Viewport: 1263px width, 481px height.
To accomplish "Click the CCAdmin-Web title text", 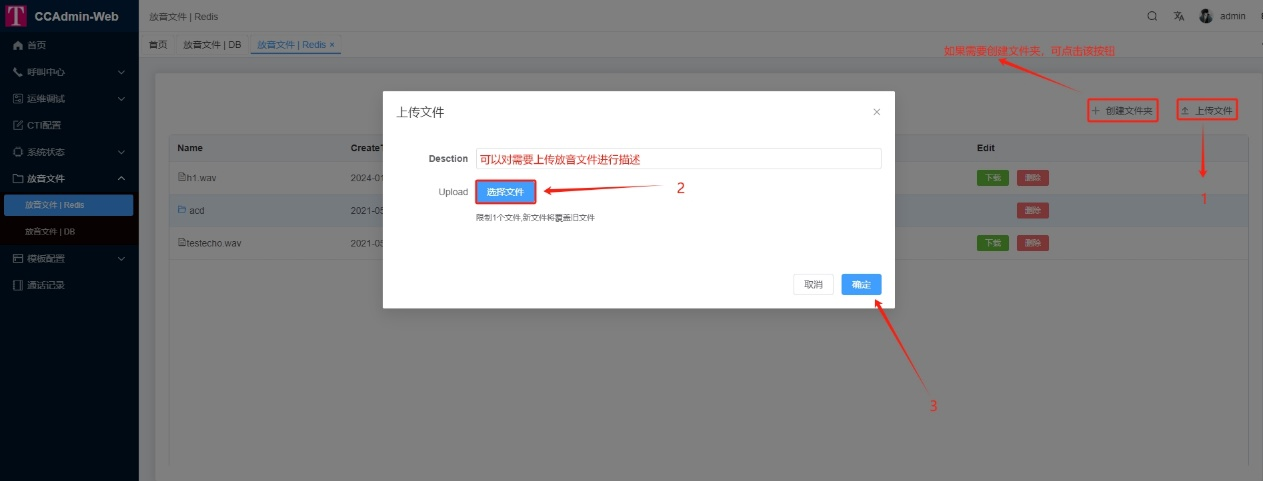I will click(76, 16).
